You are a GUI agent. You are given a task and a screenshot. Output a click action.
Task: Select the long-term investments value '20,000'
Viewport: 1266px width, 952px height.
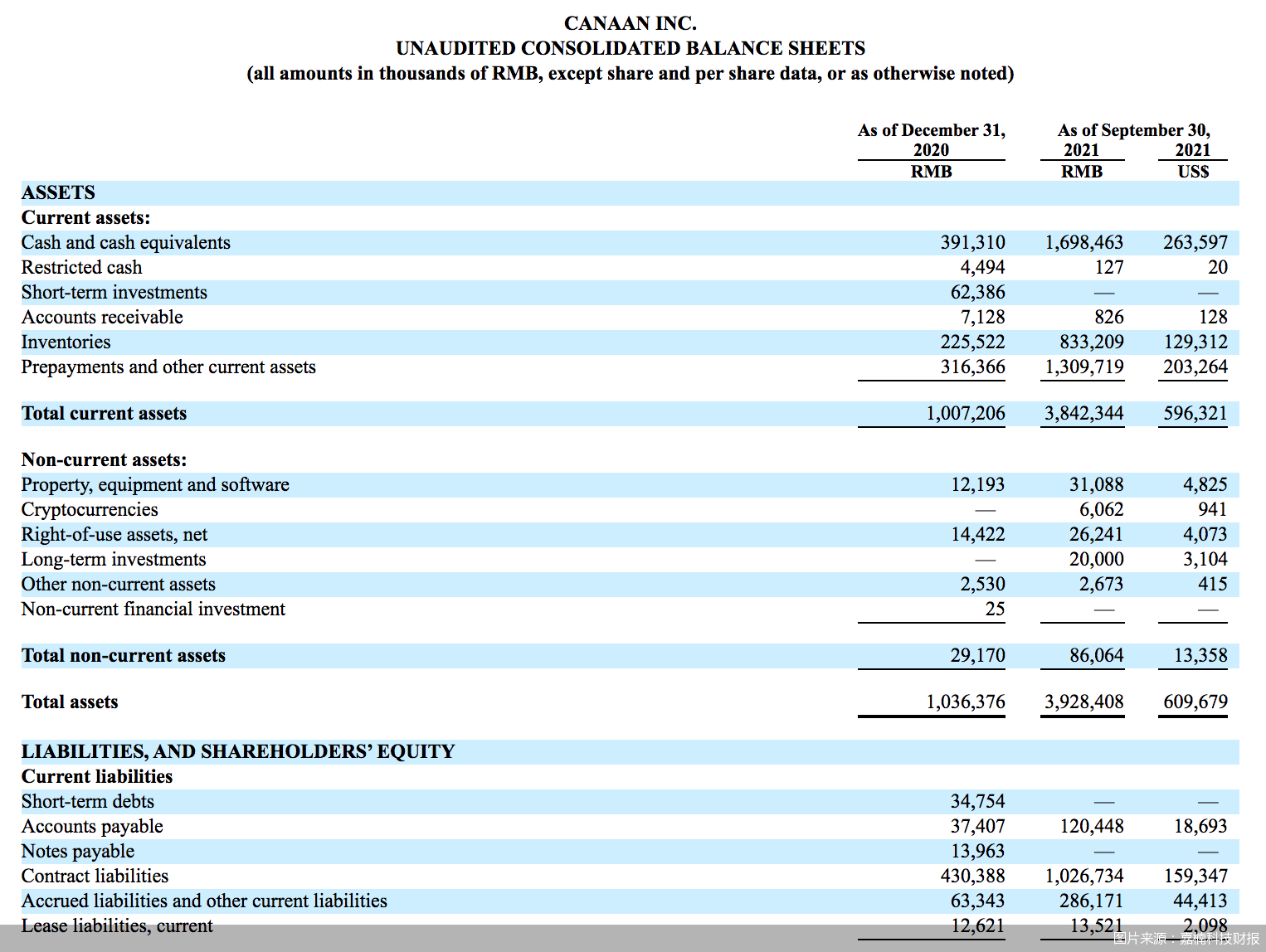1097,559
